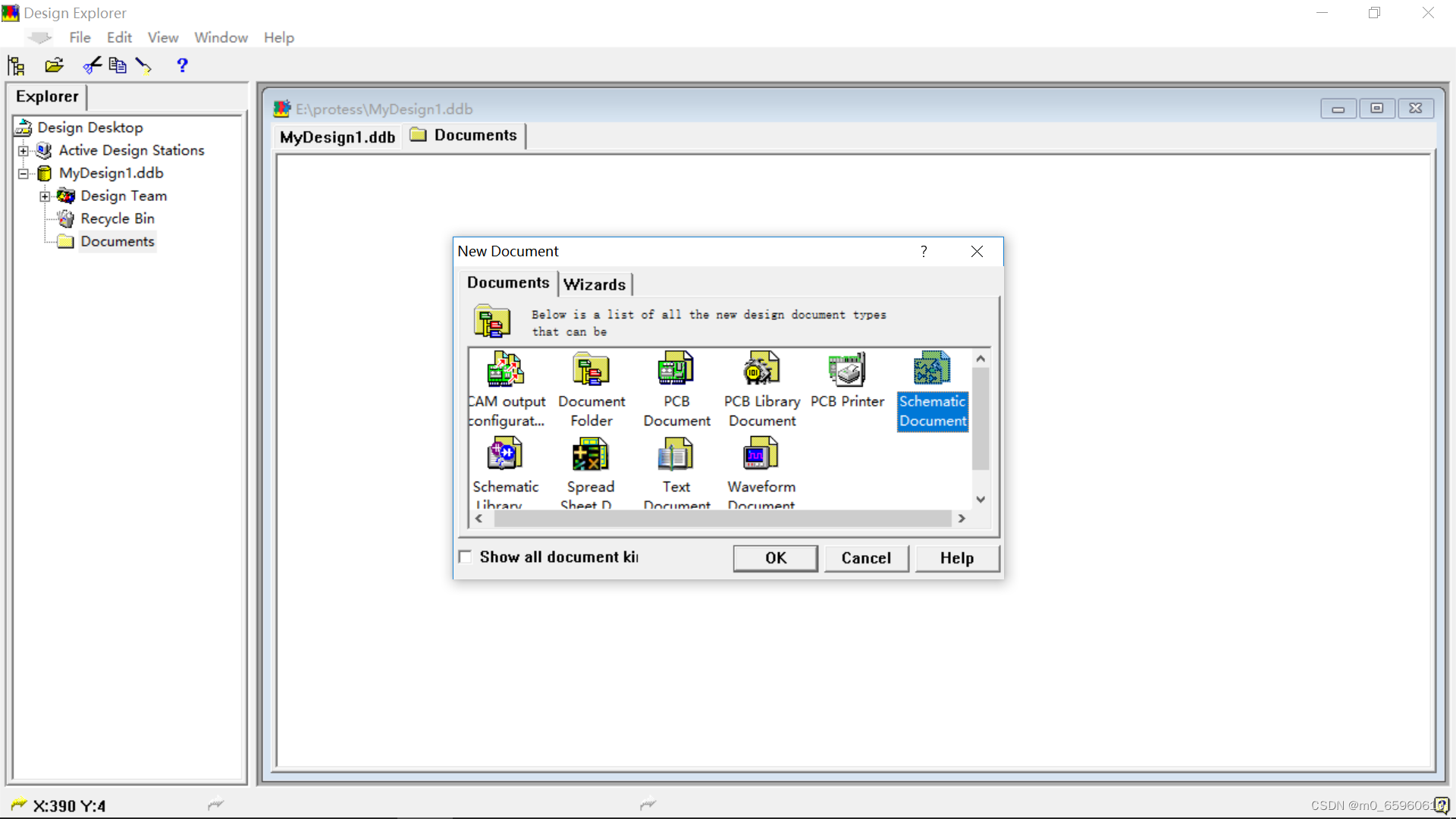Screen dimensions: 1456x819
Task: Select the Spread Sheet Document icon
Action: point(590,455)
